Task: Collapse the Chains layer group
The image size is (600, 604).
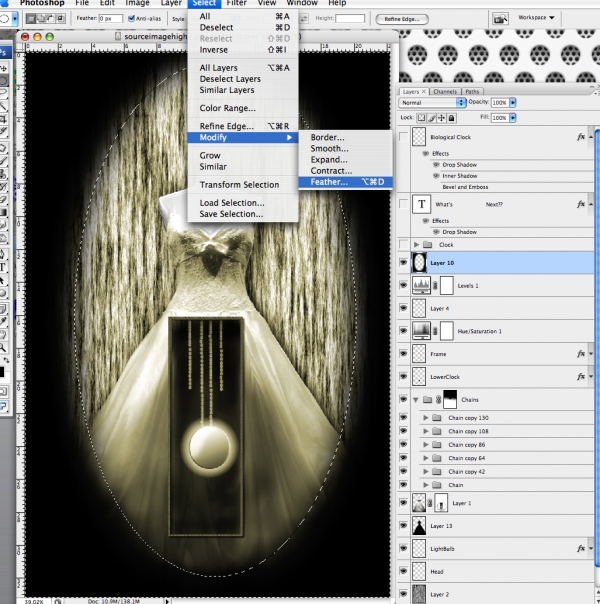Action: point(416,400)
